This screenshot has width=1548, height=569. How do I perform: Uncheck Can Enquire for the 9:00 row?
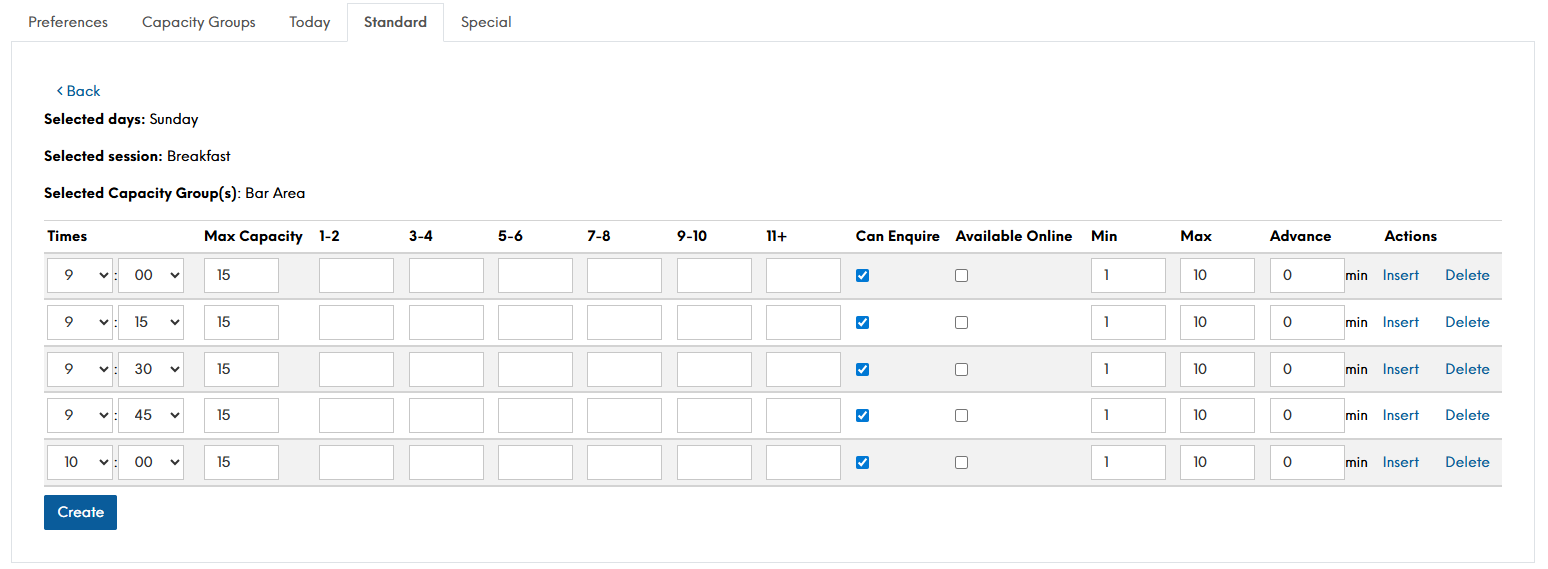863,276
